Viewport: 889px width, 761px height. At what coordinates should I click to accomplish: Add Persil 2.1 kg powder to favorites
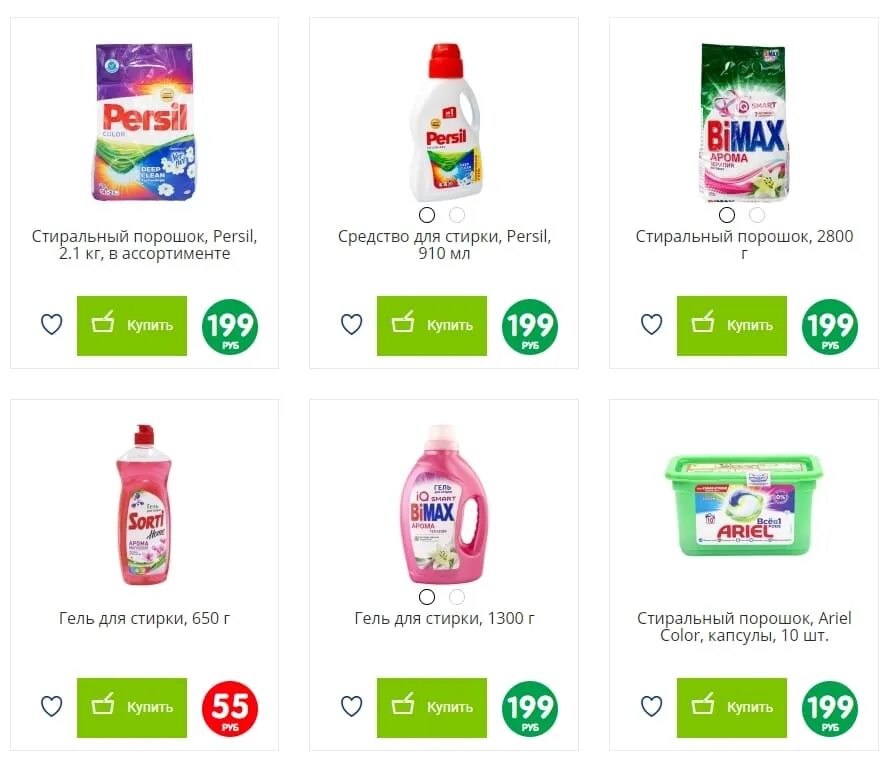52,325
